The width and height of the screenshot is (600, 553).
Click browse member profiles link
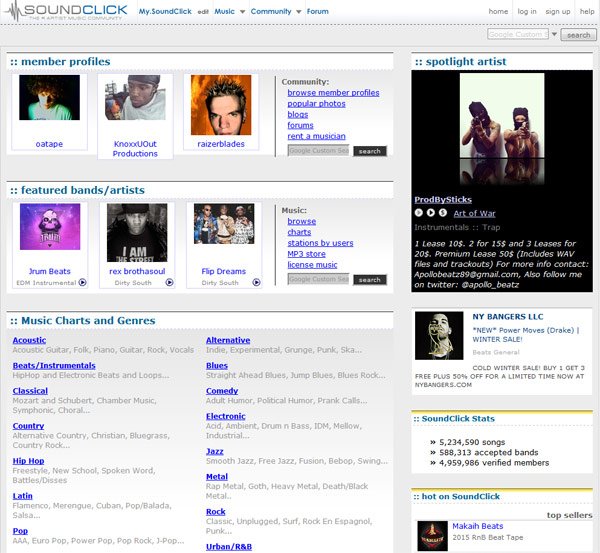click(x=333, y=93)
